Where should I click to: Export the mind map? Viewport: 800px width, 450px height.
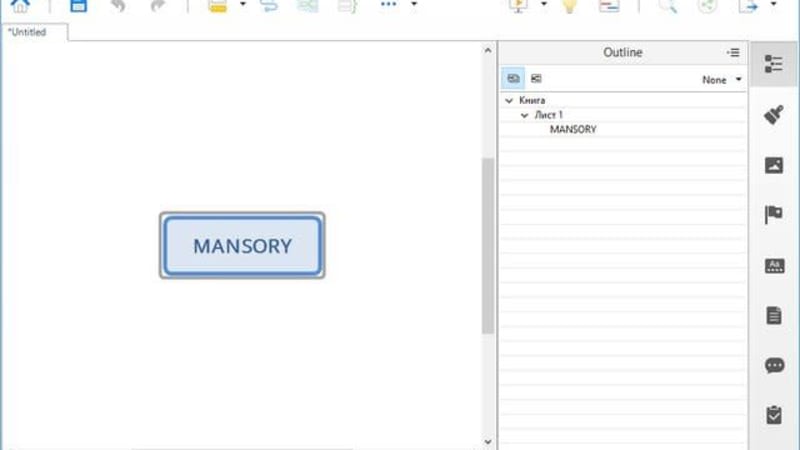[748, 6]
